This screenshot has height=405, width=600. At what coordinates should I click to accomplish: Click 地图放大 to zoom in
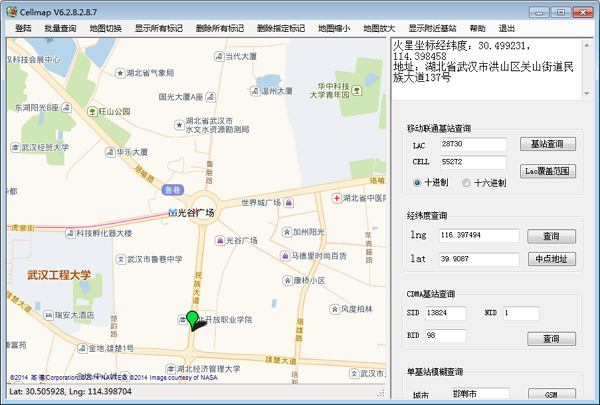379,28
